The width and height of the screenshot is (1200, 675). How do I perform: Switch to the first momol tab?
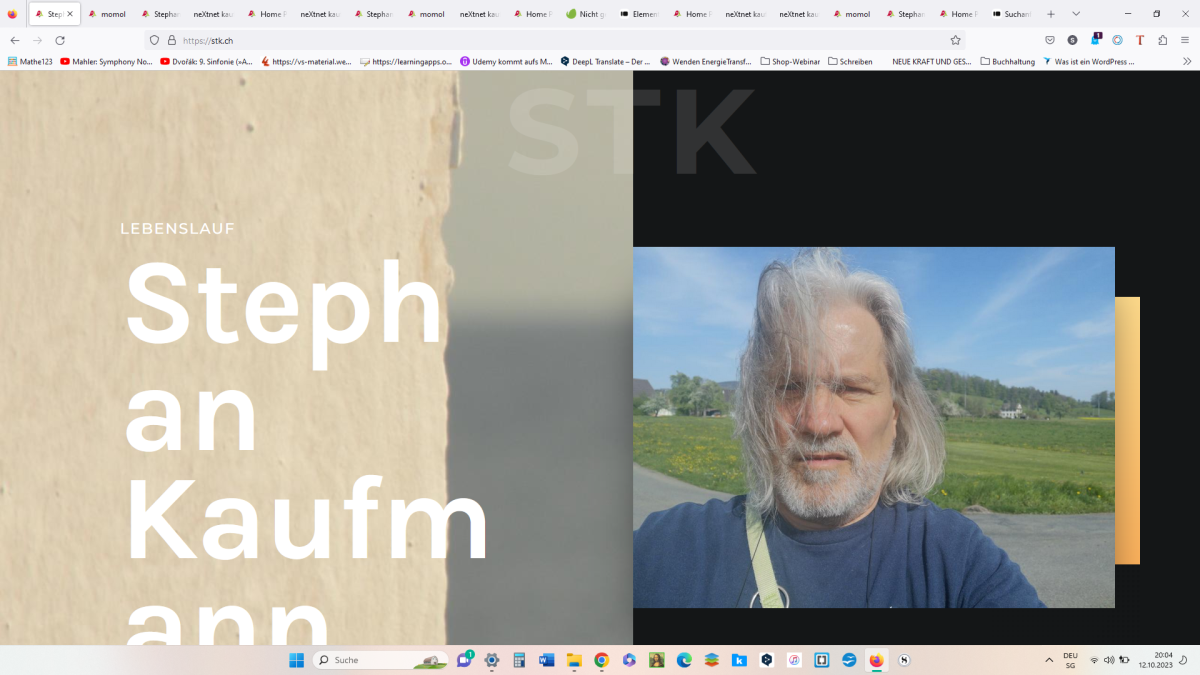point(107,14)
